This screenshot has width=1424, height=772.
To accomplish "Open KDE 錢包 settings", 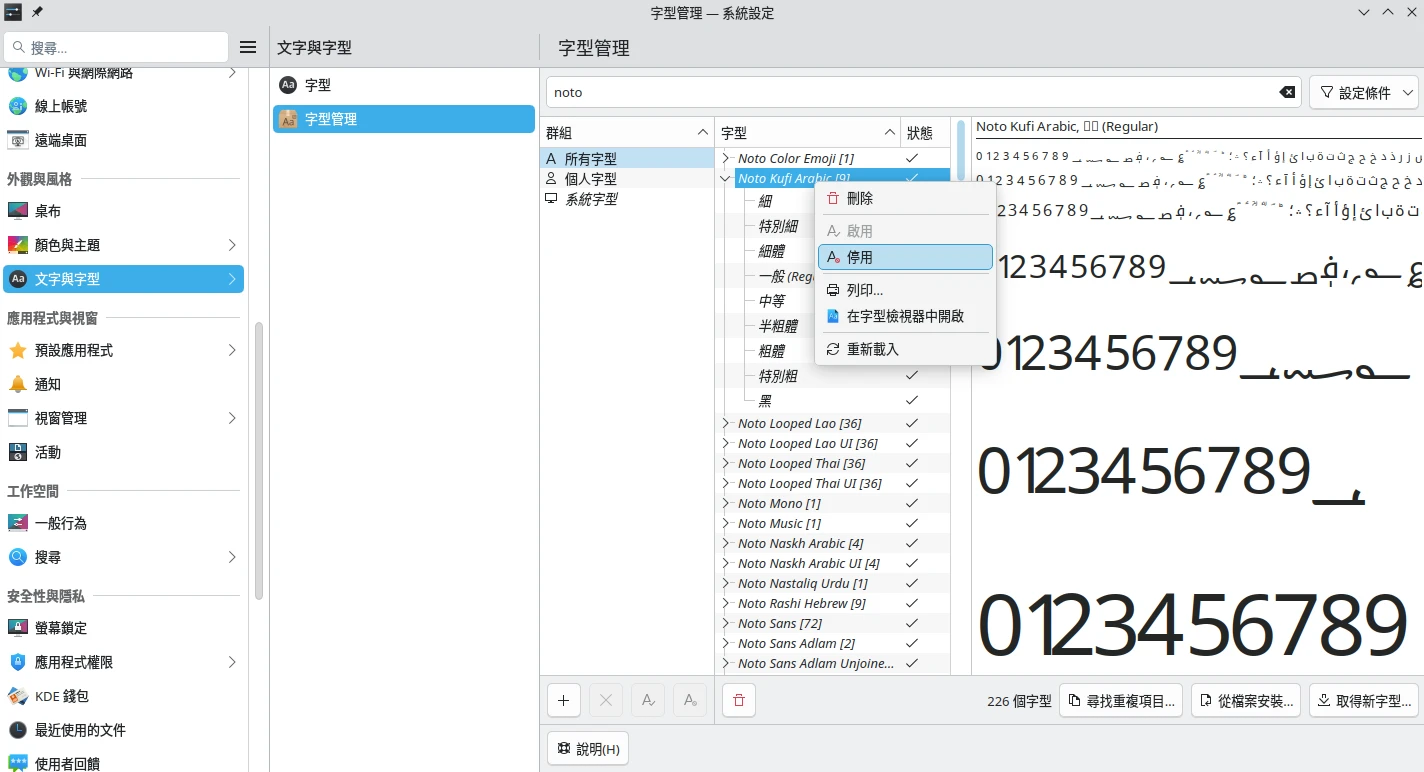I will click(62, 696).
